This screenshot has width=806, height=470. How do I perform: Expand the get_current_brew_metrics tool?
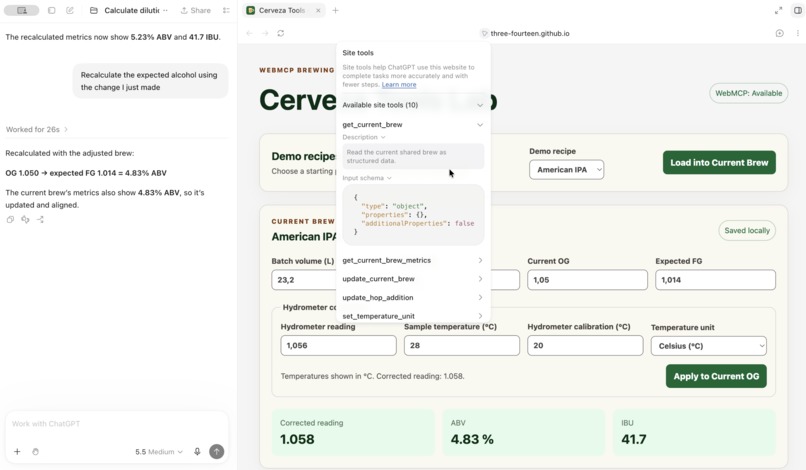click(413, 260)
